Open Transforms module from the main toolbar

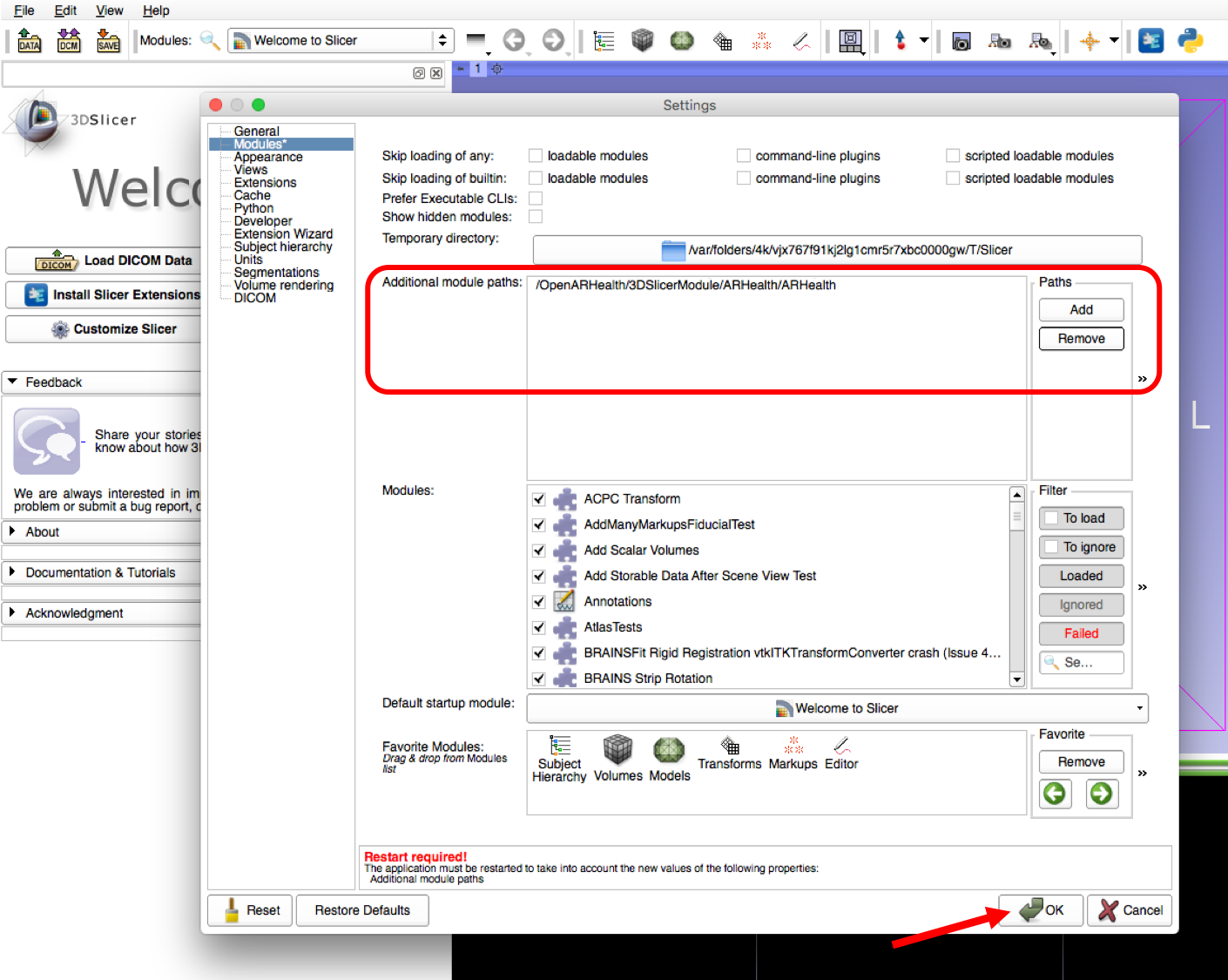tap(722, 41)
